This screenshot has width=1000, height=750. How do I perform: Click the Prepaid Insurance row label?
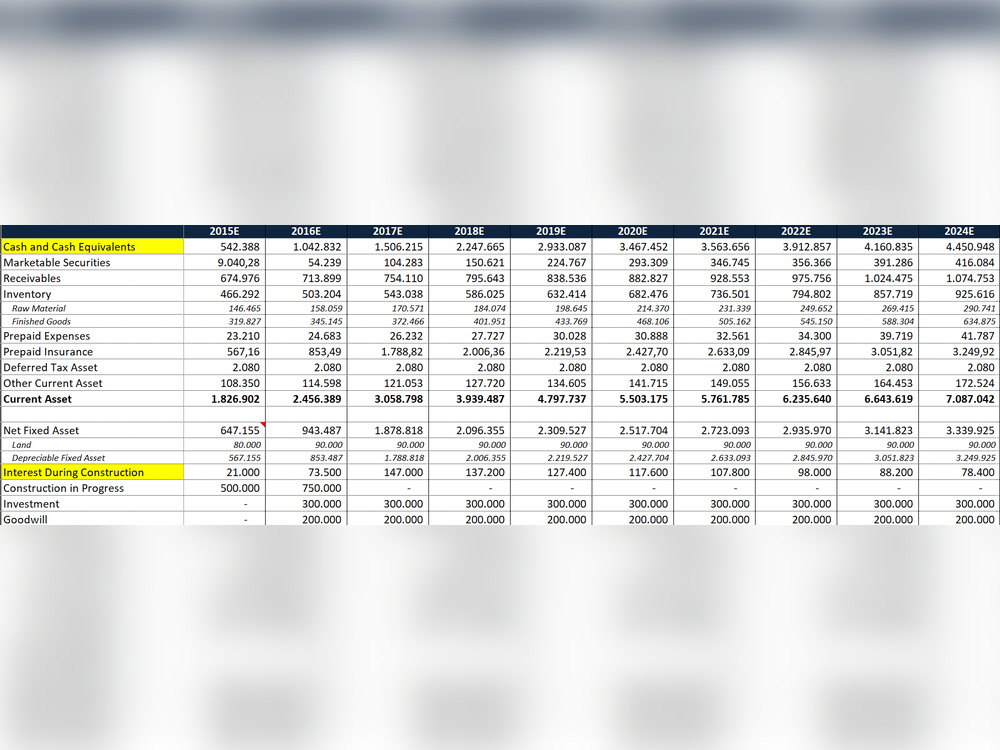48,352
